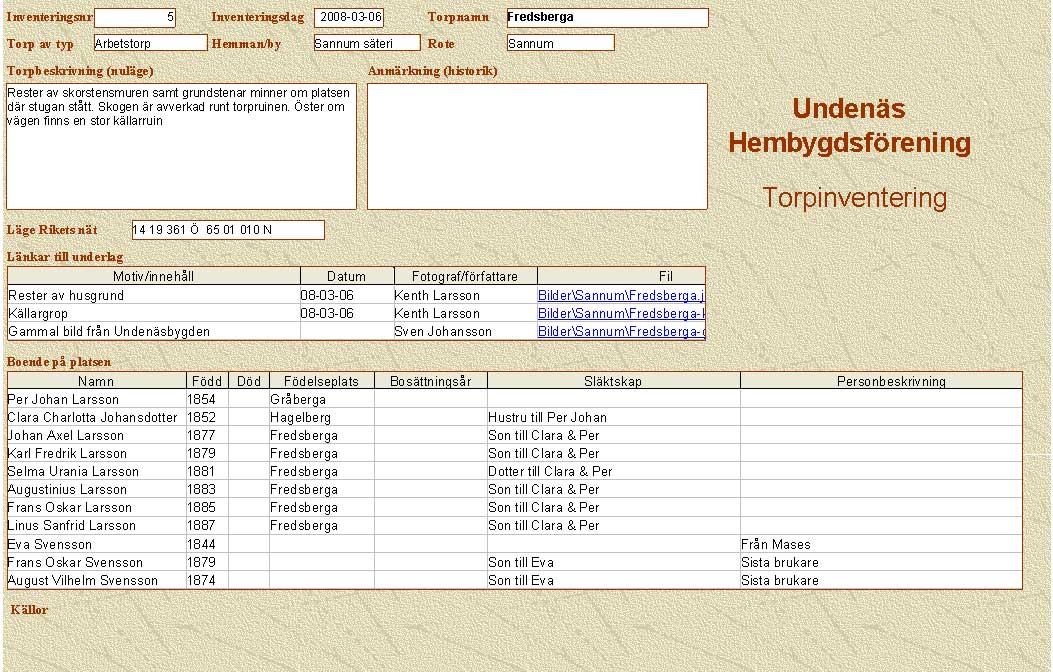Click the Torpnamn field showing Fredsberga

[607, 18]
